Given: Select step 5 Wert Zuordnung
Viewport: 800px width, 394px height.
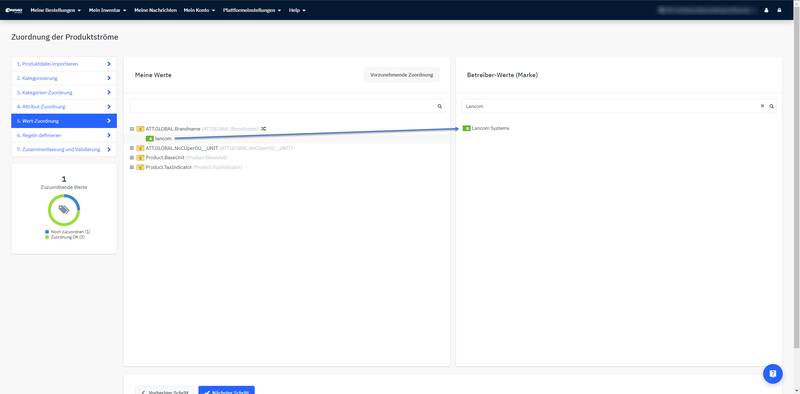Looking at the screenshot, I should tap(64, 121).
